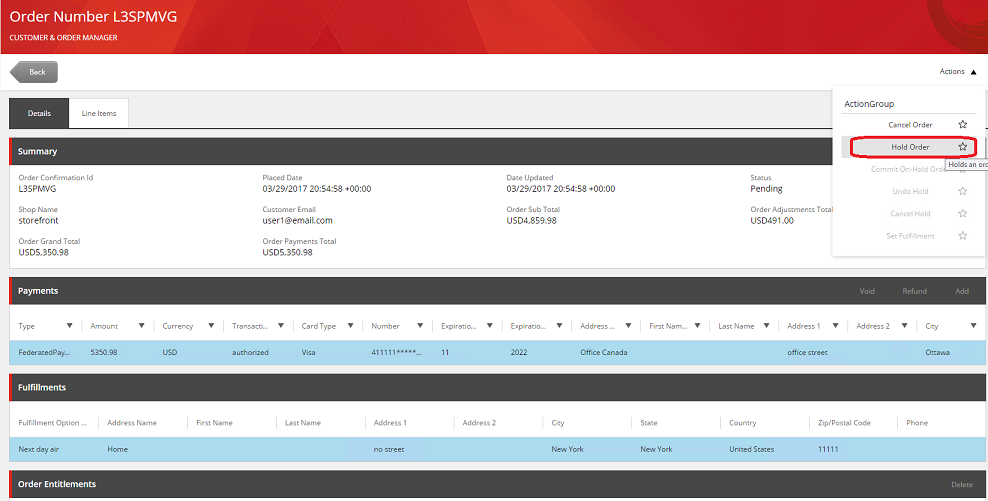Star the Cancel Order action as favorite

(x=962, y=125)
